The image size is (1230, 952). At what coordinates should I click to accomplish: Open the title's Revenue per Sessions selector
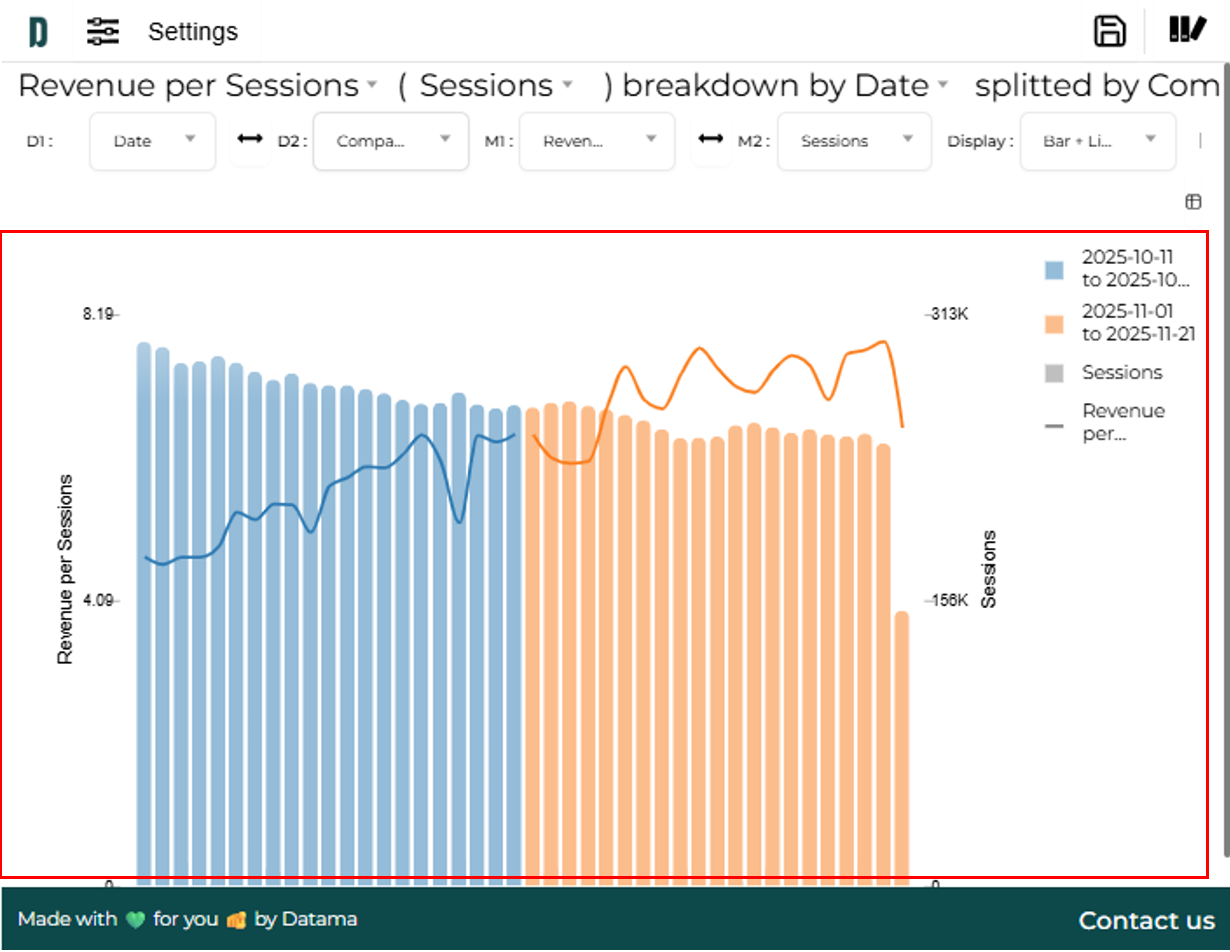pos(197,86)
